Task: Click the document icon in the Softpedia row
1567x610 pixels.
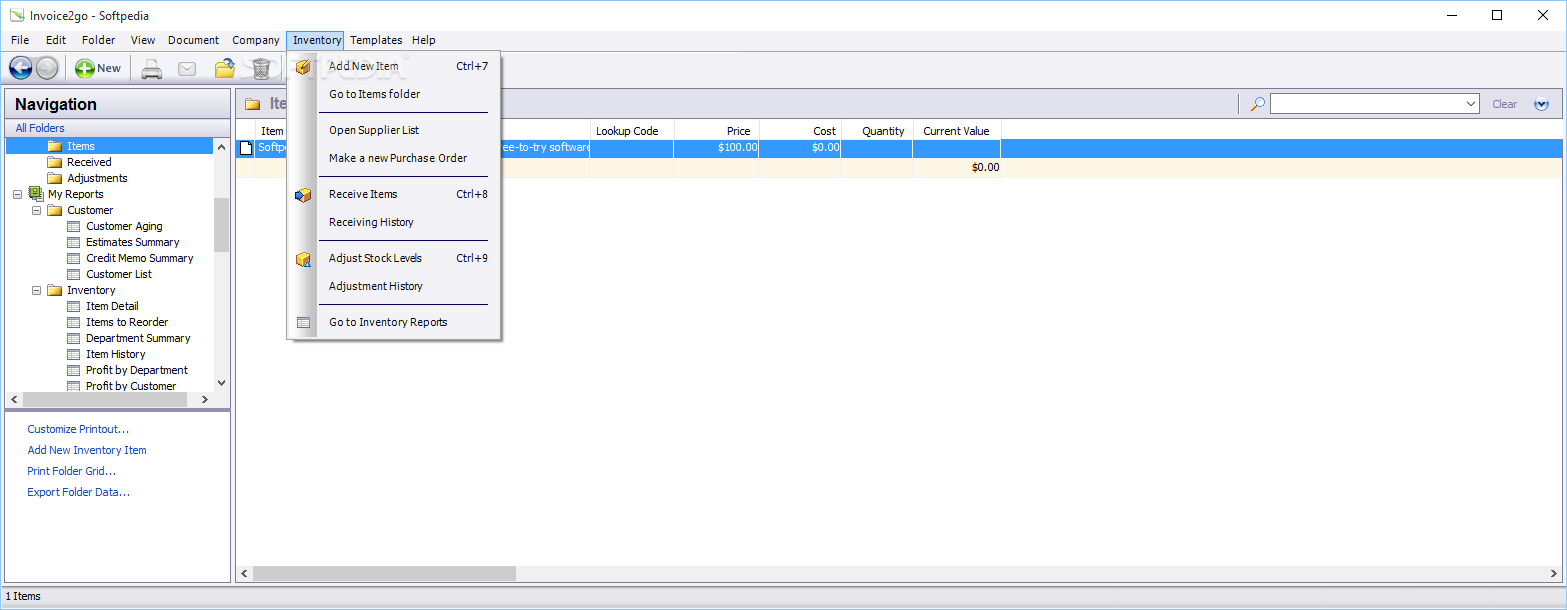Action: point(246,148)
